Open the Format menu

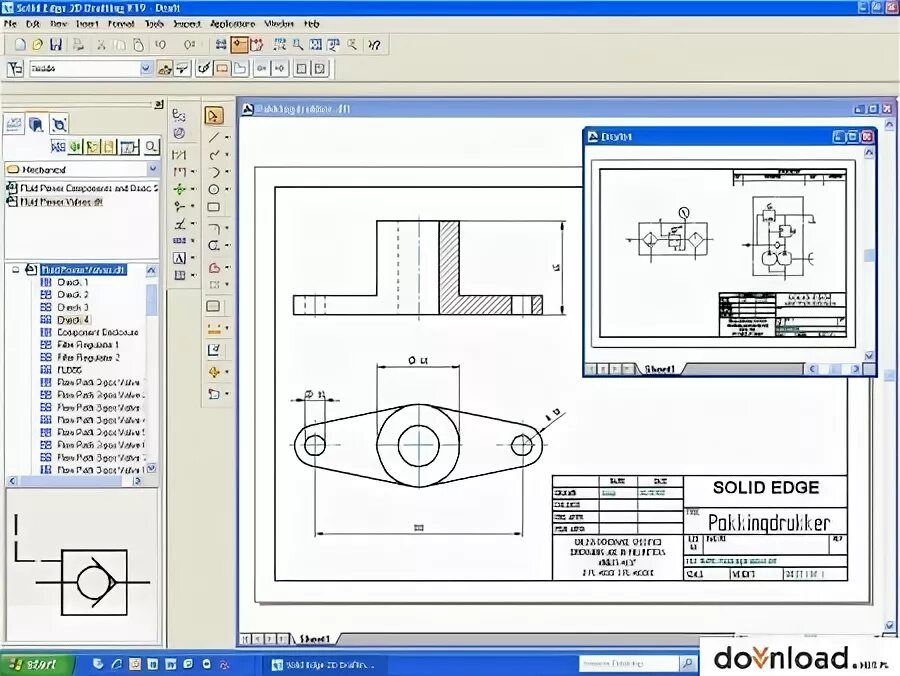121,24
